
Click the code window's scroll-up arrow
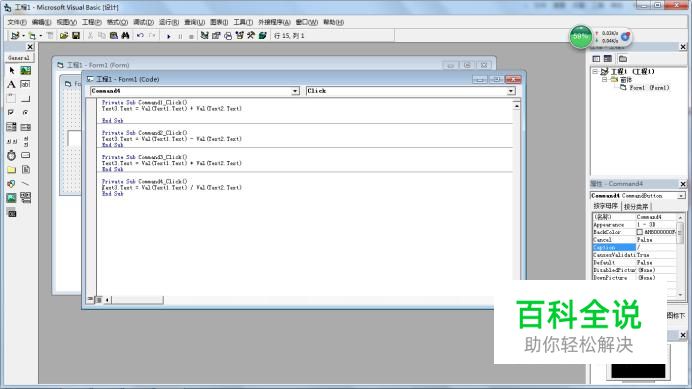click(x=516, y=106)
